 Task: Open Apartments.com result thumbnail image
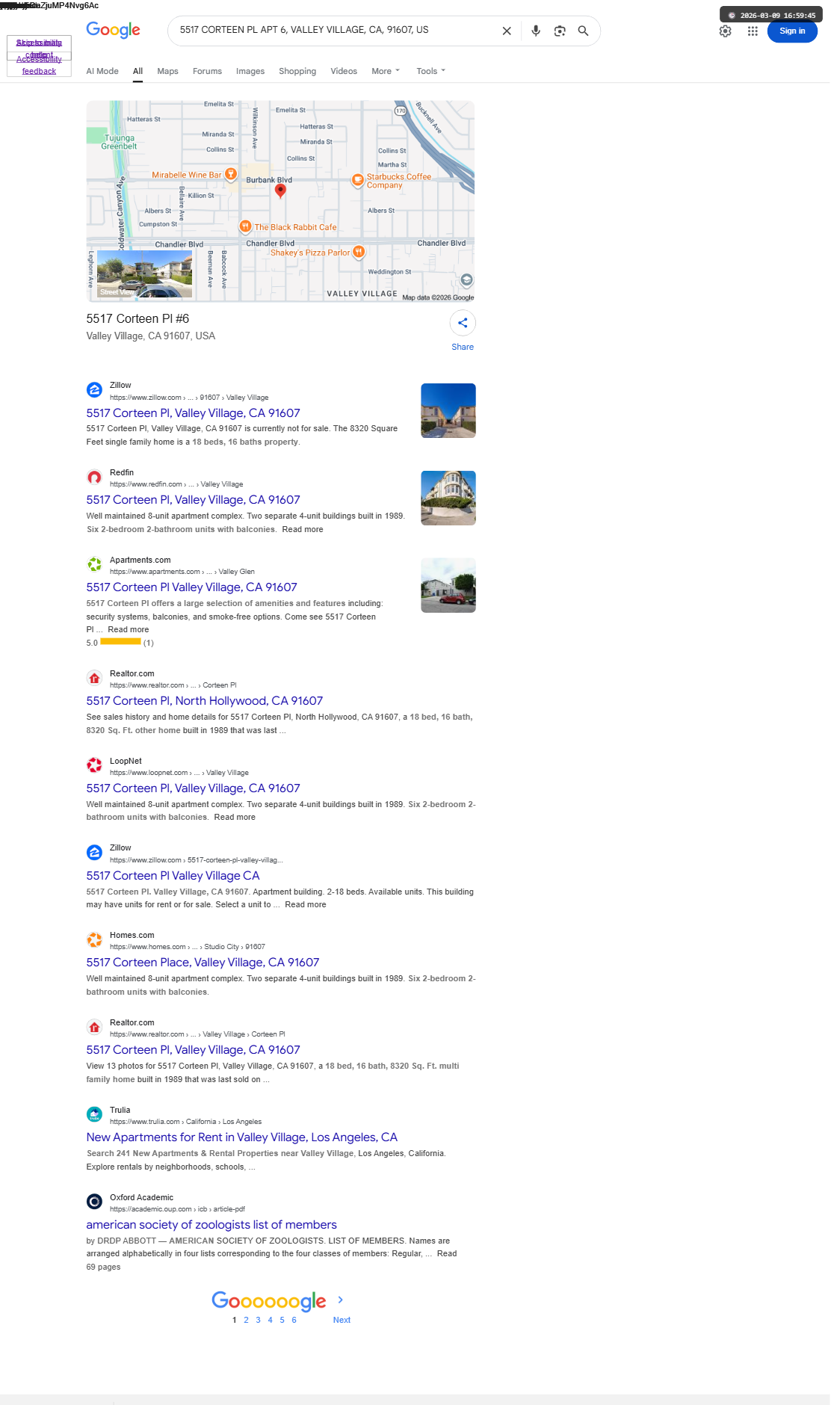[448, 585]
